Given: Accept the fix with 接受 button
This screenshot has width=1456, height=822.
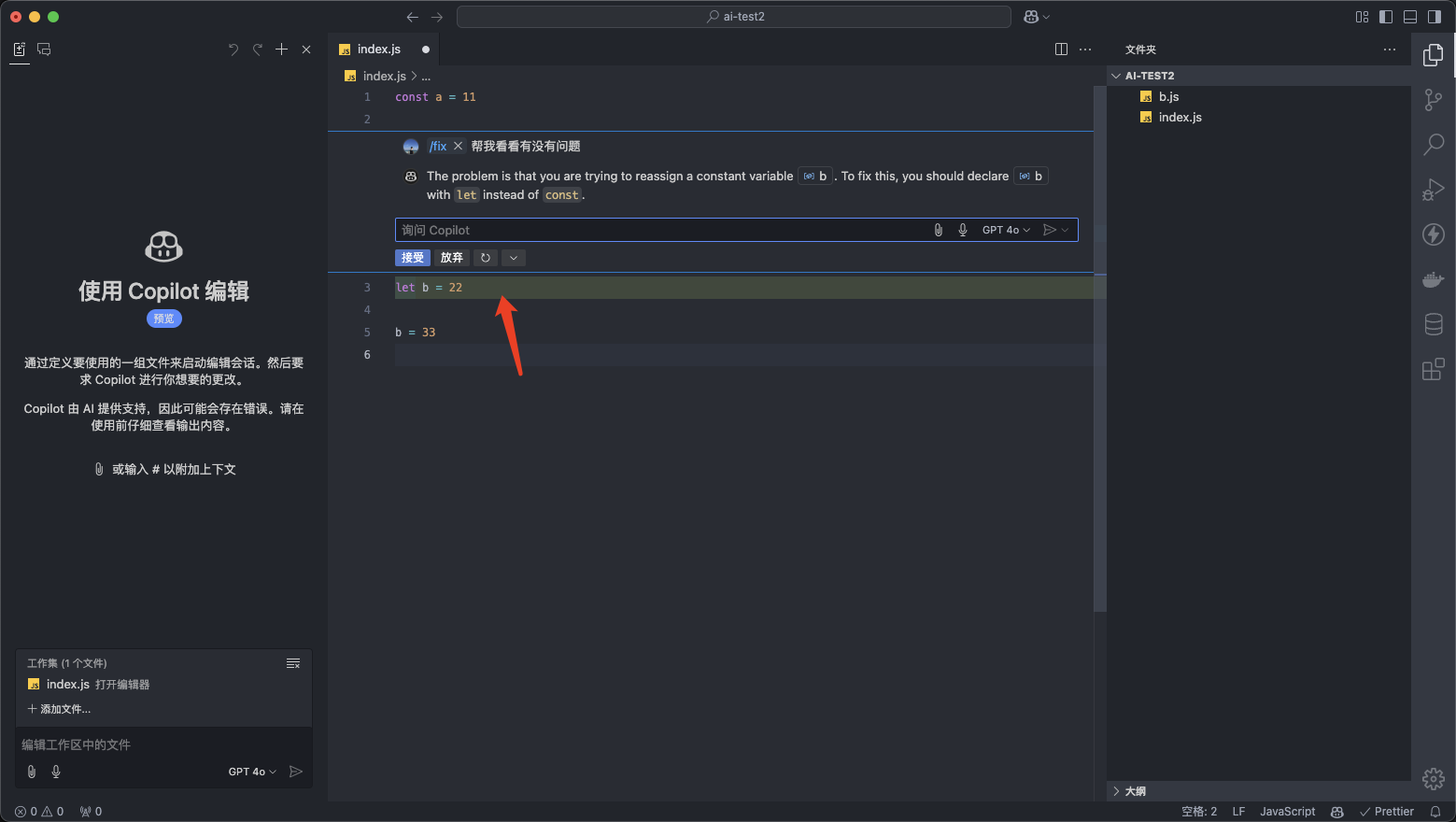Looking at the screenshot, I should pyautogui.click(x=413, y=258).
